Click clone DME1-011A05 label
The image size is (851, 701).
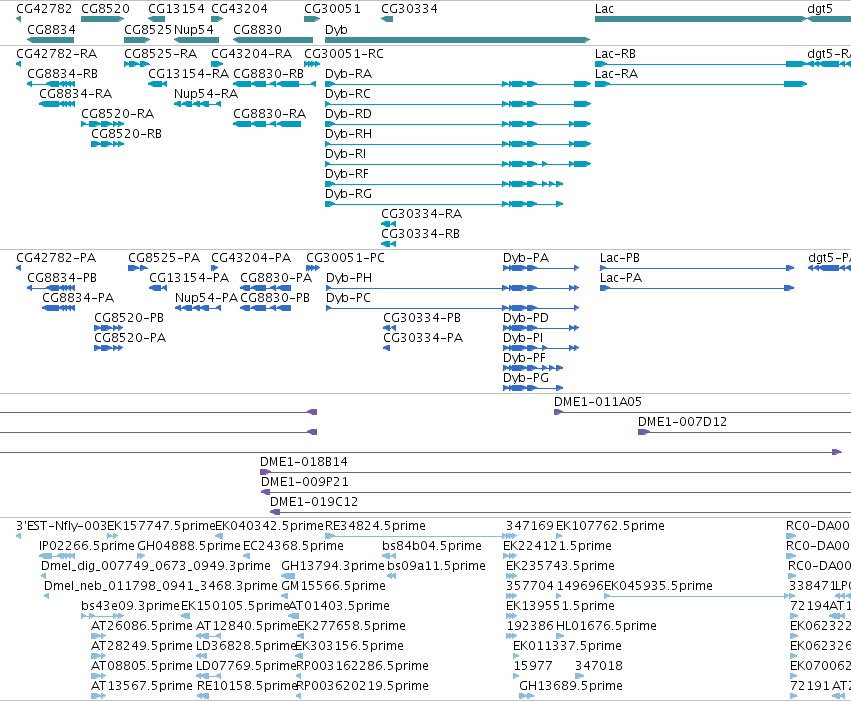pos(598,402)
